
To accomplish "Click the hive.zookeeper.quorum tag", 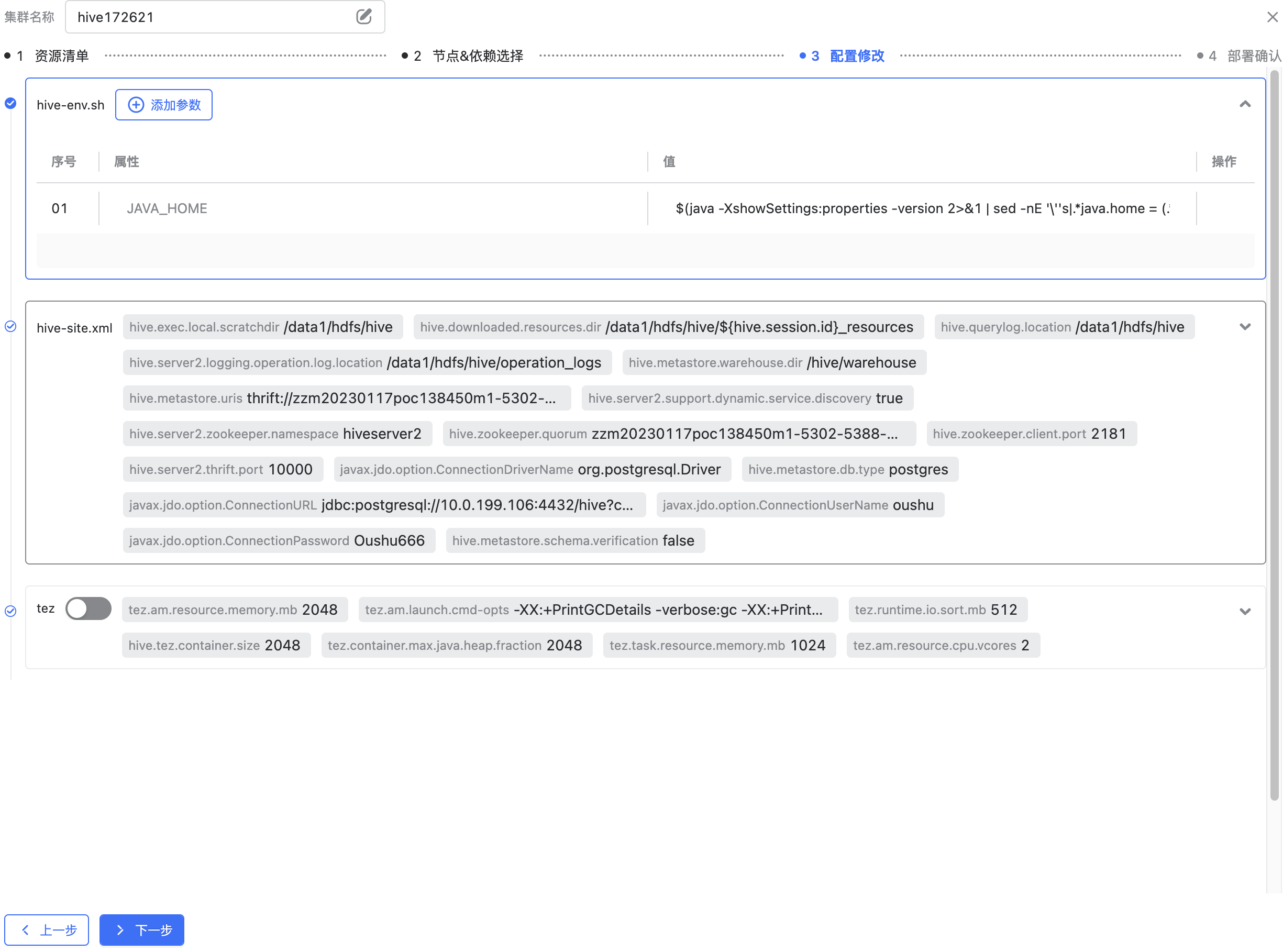I will pos(679,434).
